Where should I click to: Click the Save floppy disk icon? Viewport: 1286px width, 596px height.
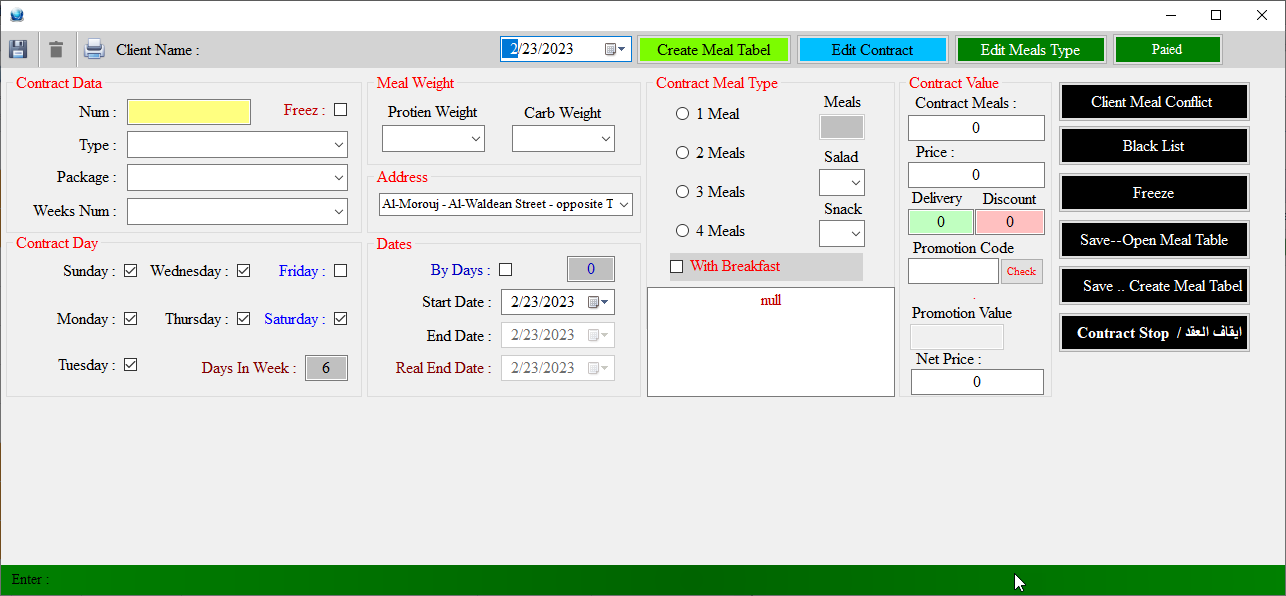18,49
